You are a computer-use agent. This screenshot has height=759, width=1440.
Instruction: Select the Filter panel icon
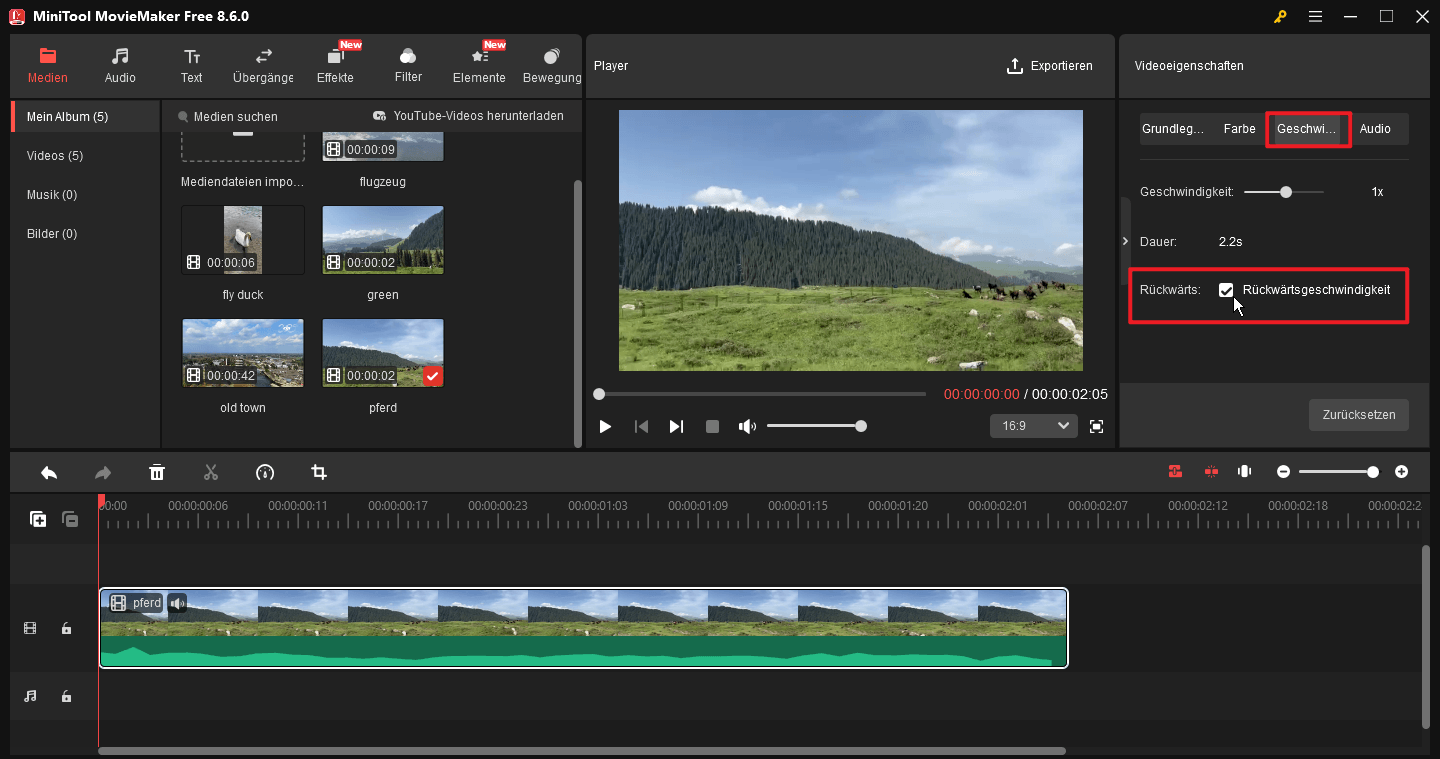pyautogui.click(x=408, y=64)
